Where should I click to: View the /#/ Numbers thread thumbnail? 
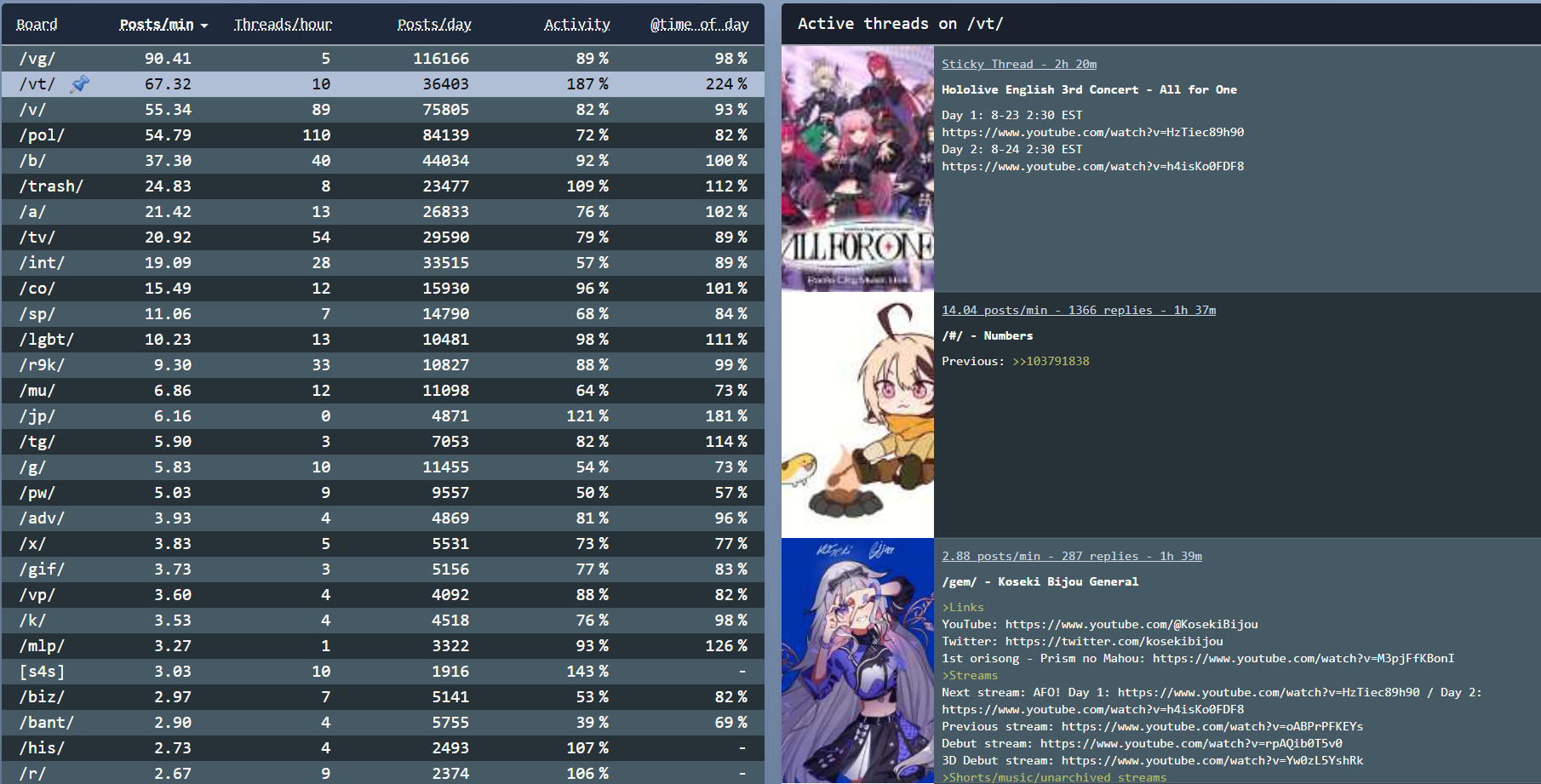pos(857,415)
